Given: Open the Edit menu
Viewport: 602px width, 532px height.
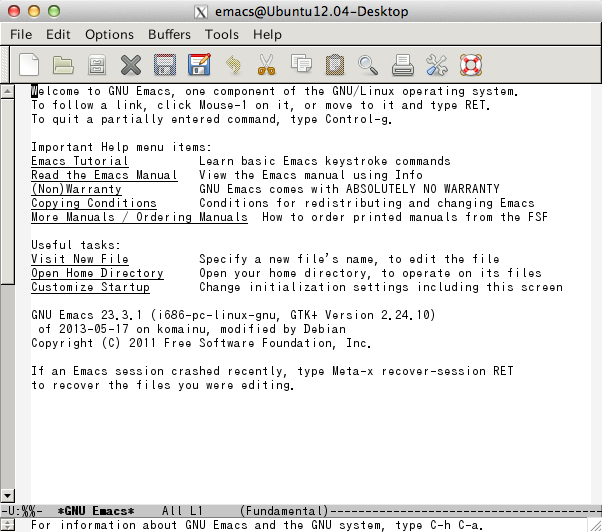Looking at the screenshot, I should pyautogui.click(x=58, y=35).
